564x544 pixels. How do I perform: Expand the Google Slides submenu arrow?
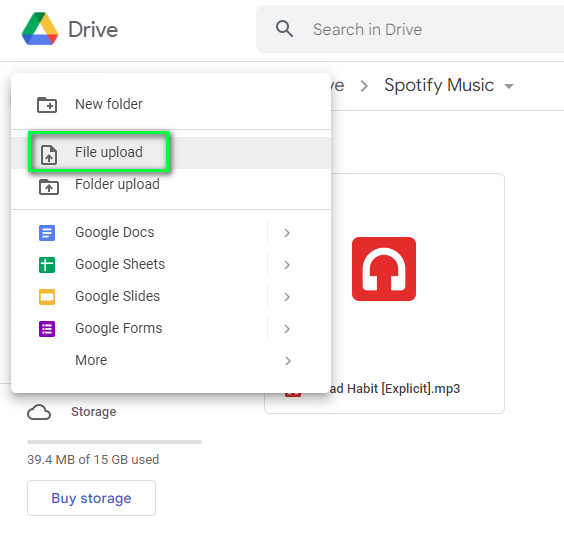pyautogui.click(x=287, y=297)
